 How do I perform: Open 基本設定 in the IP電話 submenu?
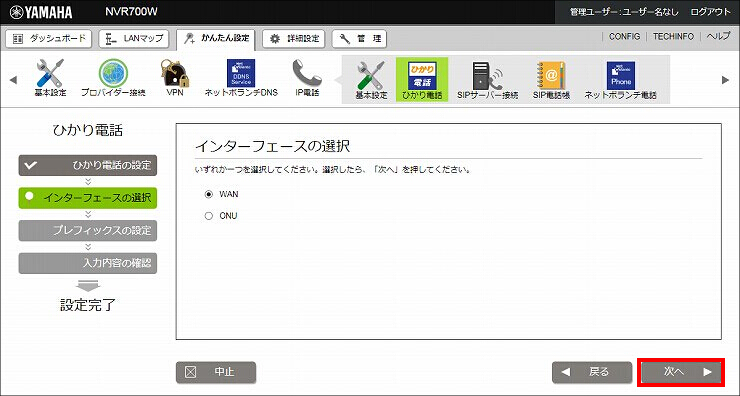coord(371,80)
